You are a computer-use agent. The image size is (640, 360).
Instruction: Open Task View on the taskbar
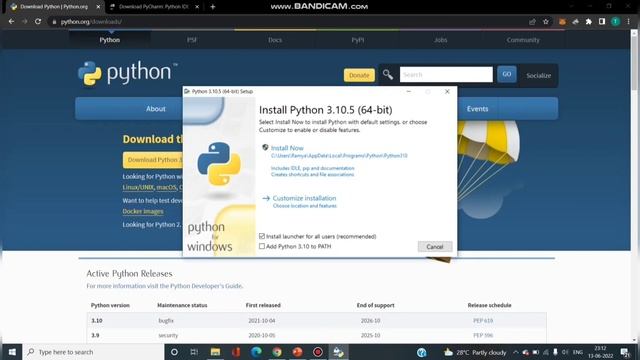pos(194,352)
